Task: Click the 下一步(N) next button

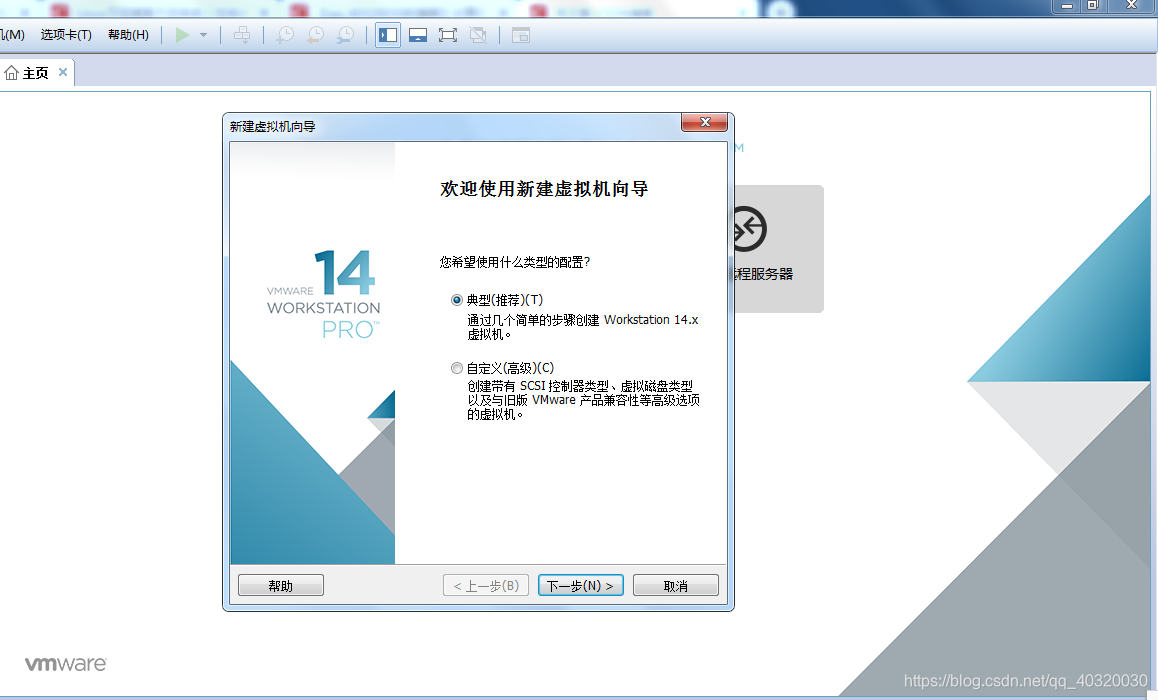Action: pyautogui.click(x=580, y=586)
